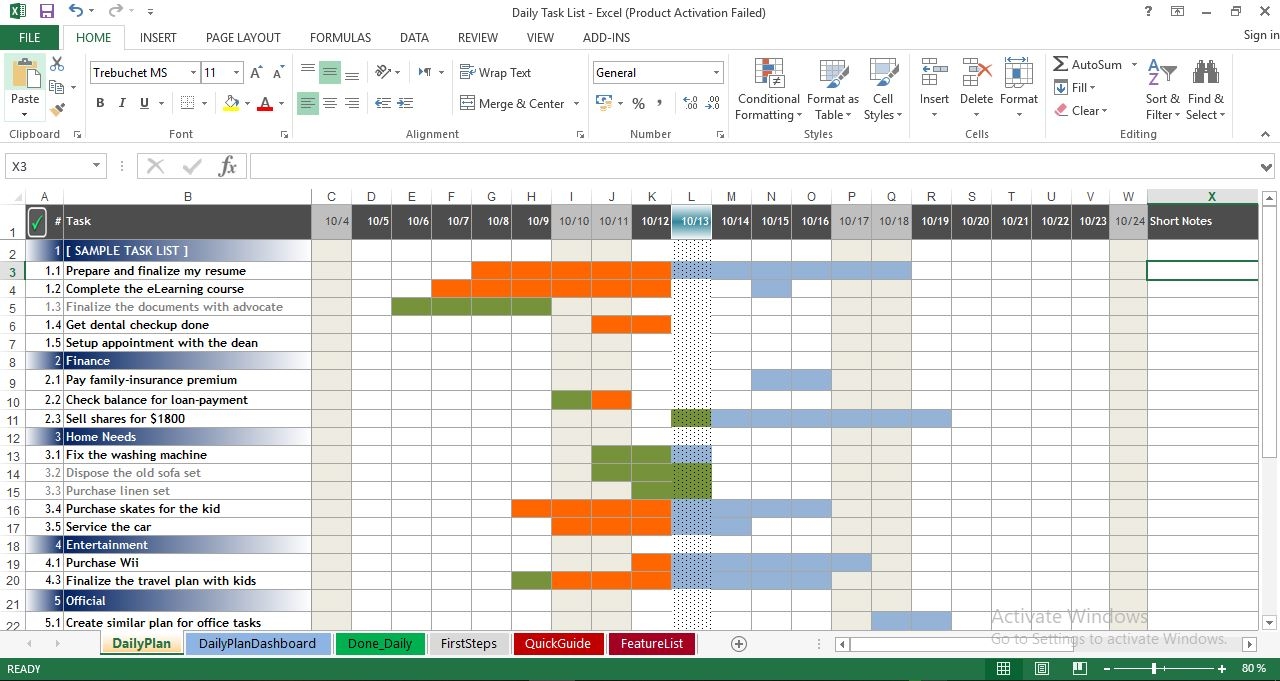Toggle italic formatting
This screenshot has height=681, width=1280.
tap(121, 103)
